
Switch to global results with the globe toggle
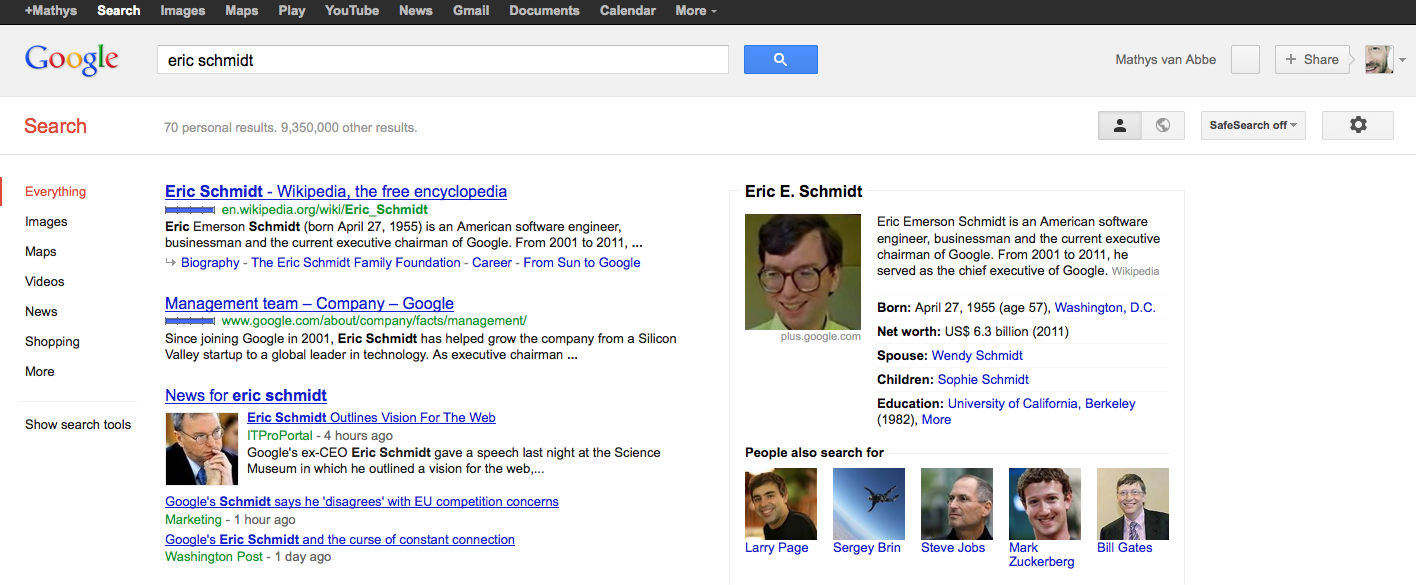pos(1163,125)
